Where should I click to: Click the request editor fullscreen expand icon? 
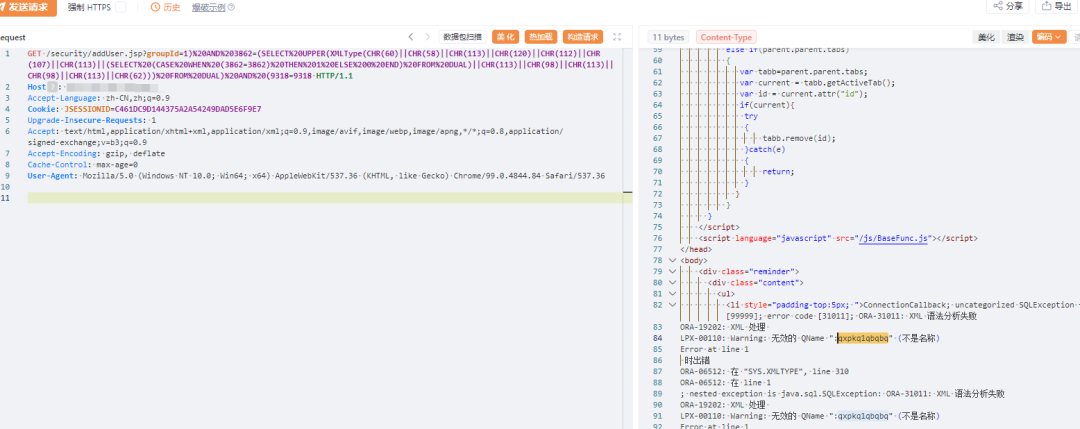point(617,37)
